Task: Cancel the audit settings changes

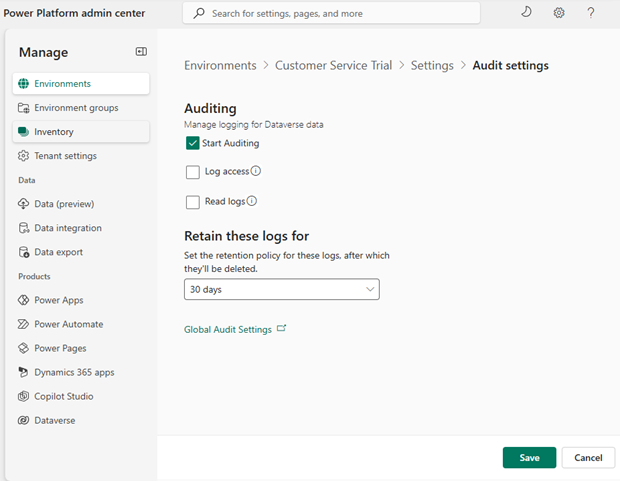Action: 588,458
